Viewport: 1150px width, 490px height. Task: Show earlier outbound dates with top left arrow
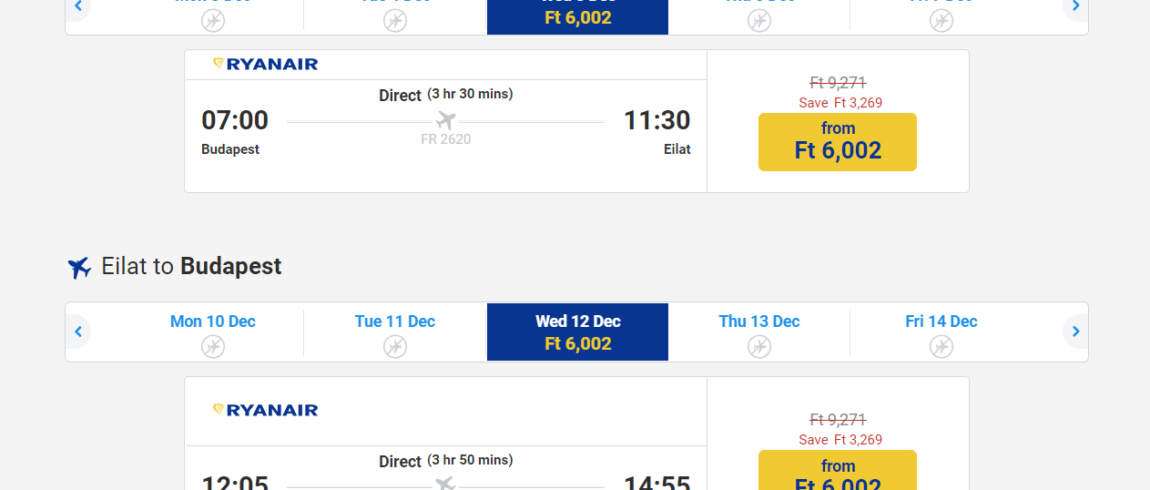[x=78, y=7]
